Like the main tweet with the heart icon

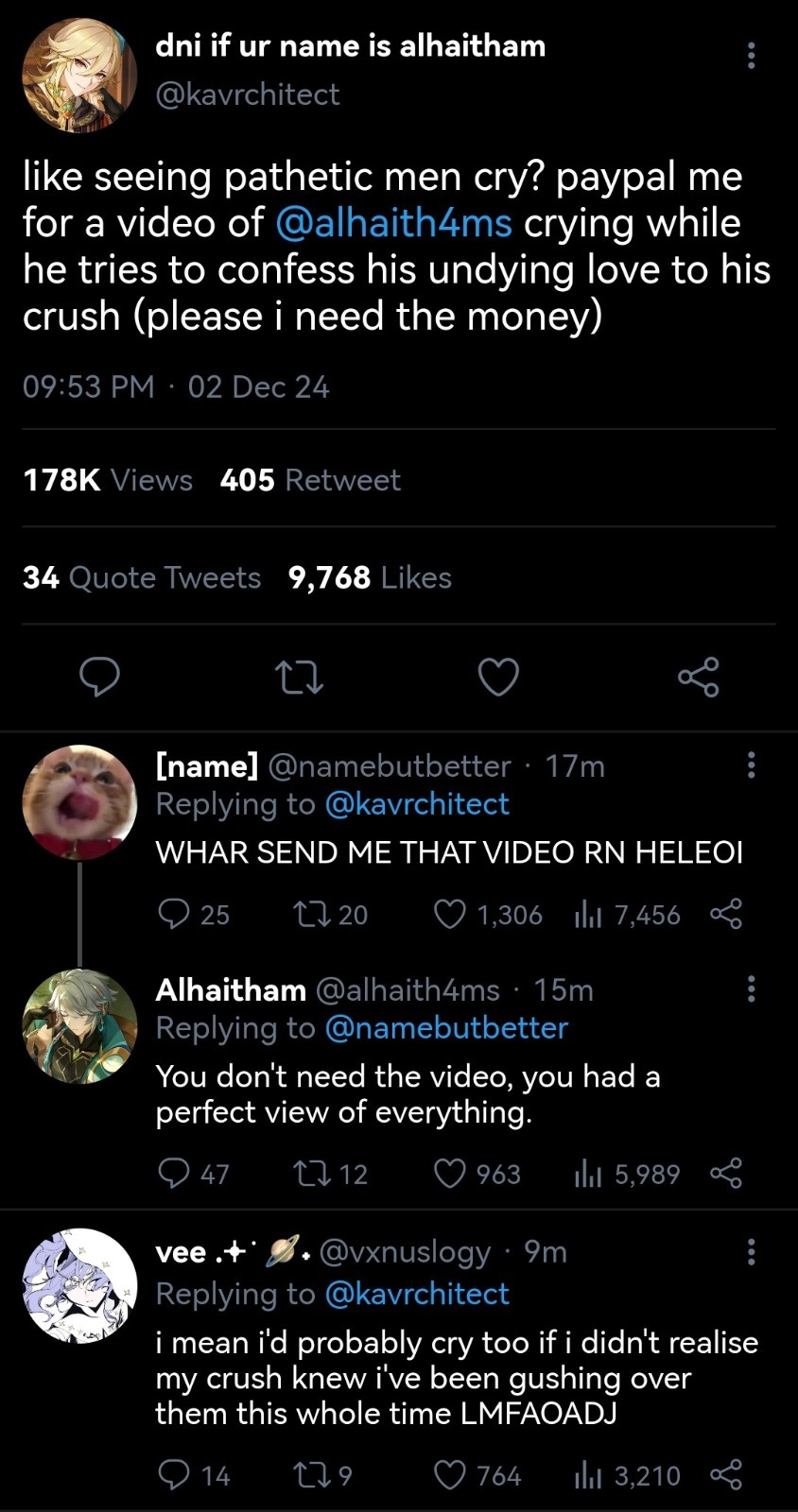pos(498,678)
